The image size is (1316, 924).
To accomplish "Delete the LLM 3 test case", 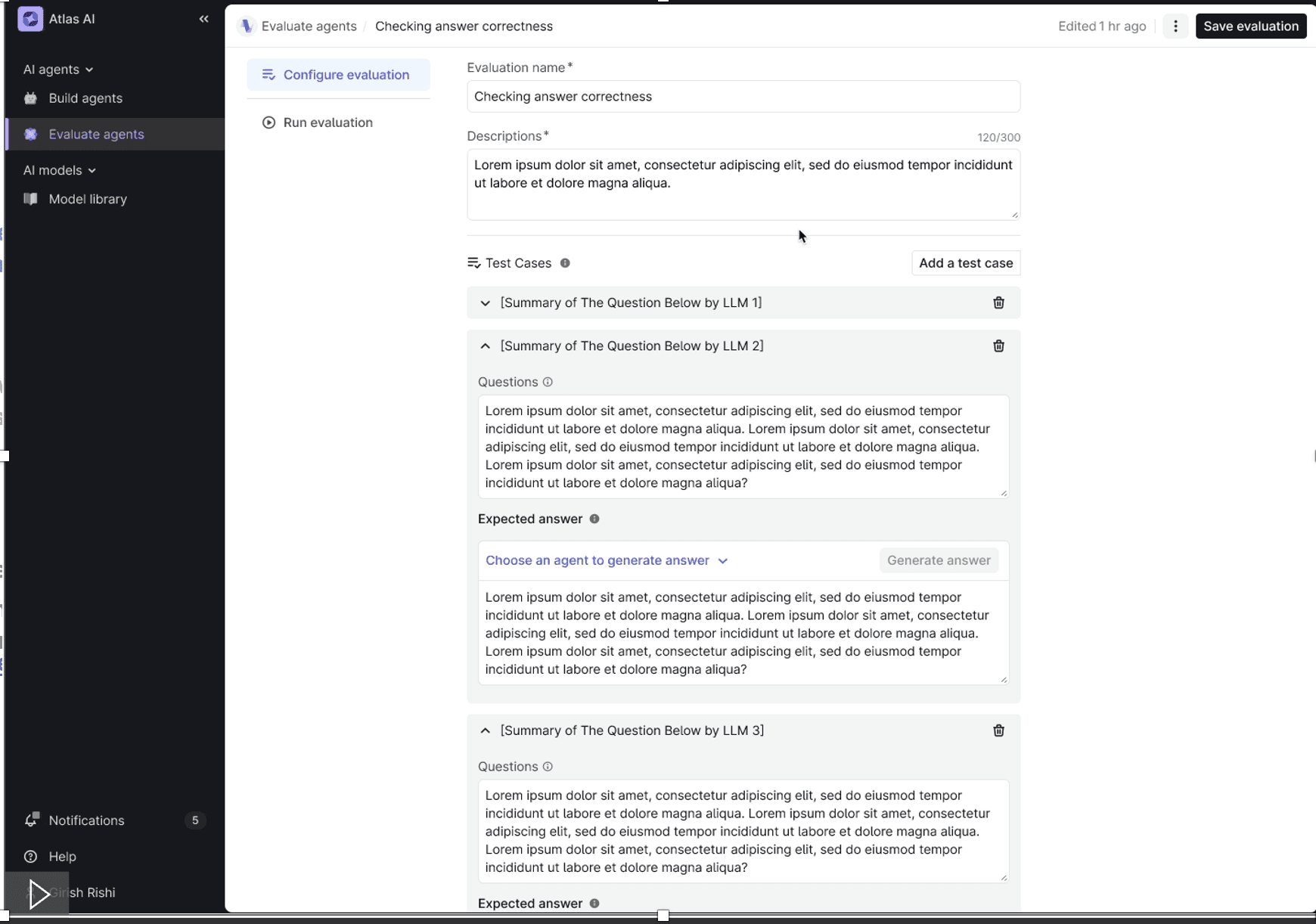I will pos(998,730).
